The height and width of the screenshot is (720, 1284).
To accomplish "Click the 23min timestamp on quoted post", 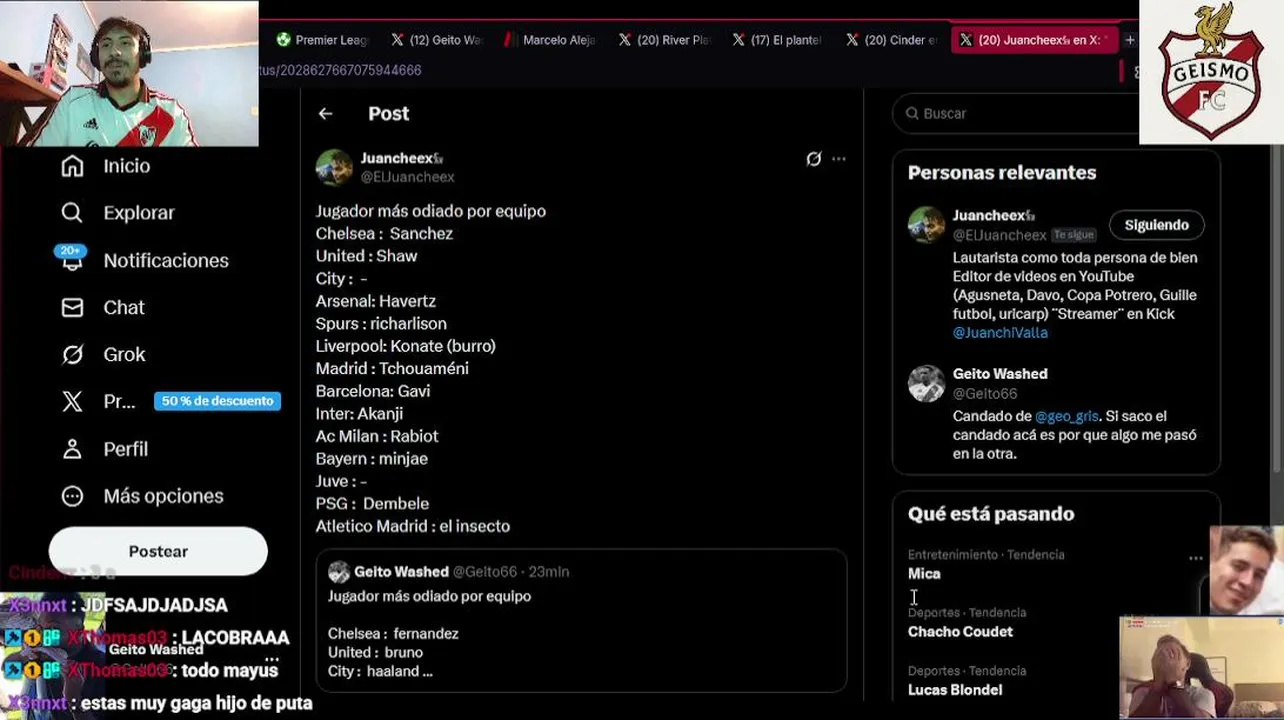I will (x=549, y=572).
